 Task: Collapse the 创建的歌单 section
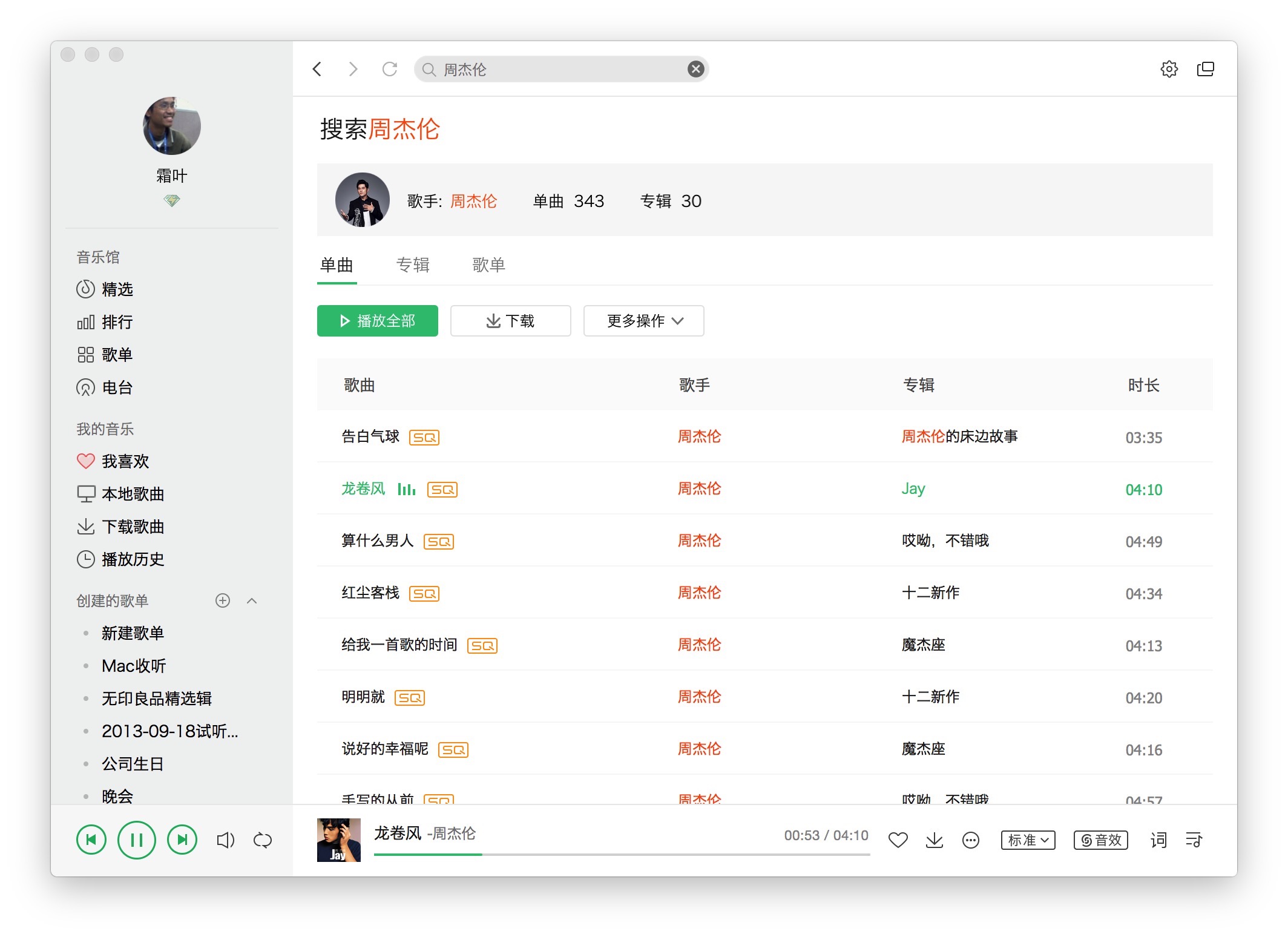252,600
